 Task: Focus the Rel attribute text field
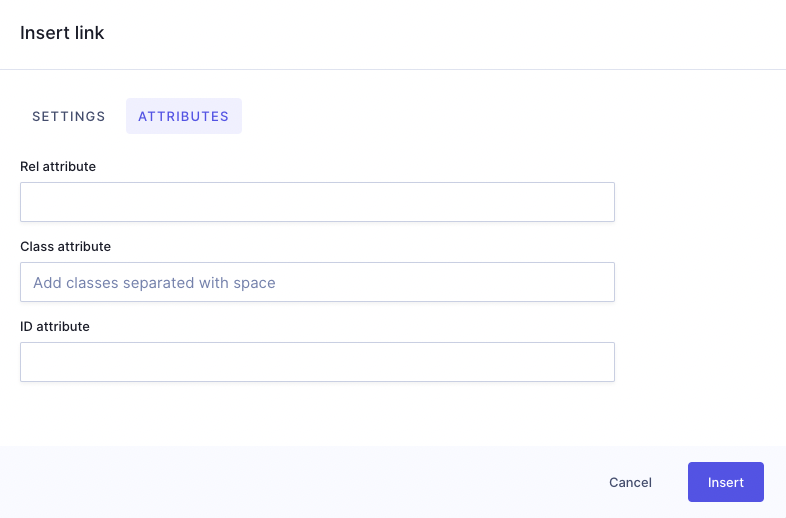tap(317, 202)
